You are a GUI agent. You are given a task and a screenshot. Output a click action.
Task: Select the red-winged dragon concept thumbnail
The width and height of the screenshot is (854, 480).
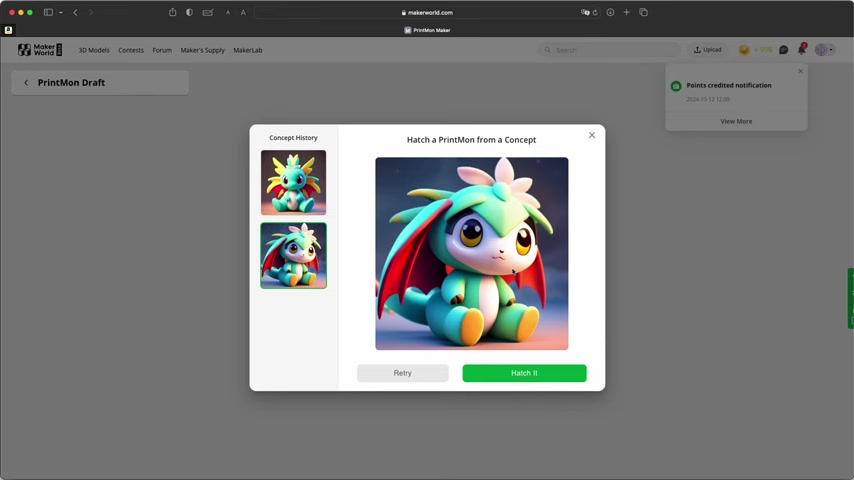pyautogui.click(x=293, y=256)
